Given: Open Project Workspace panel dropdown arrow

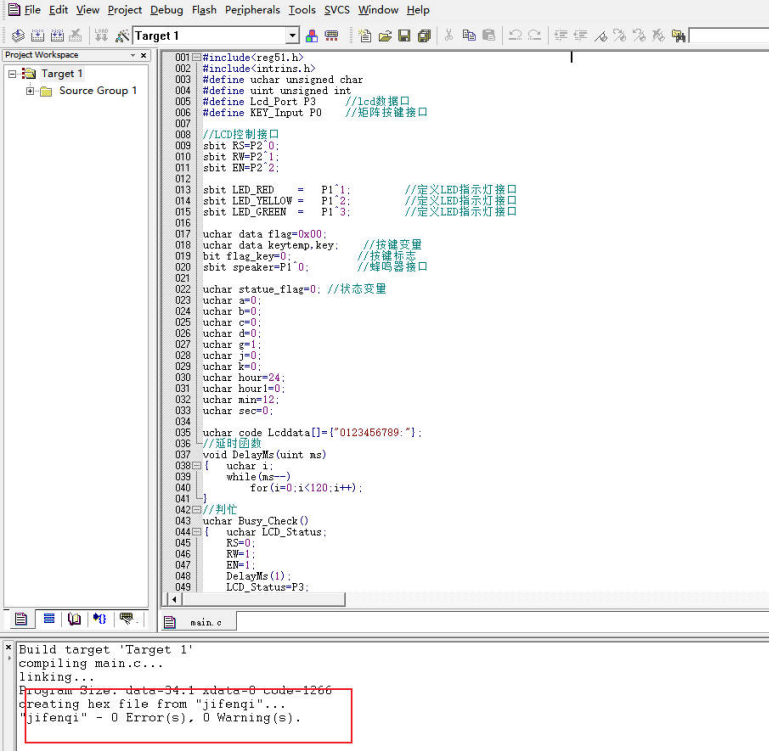Looking at the screenshot, I should (132, 55).
